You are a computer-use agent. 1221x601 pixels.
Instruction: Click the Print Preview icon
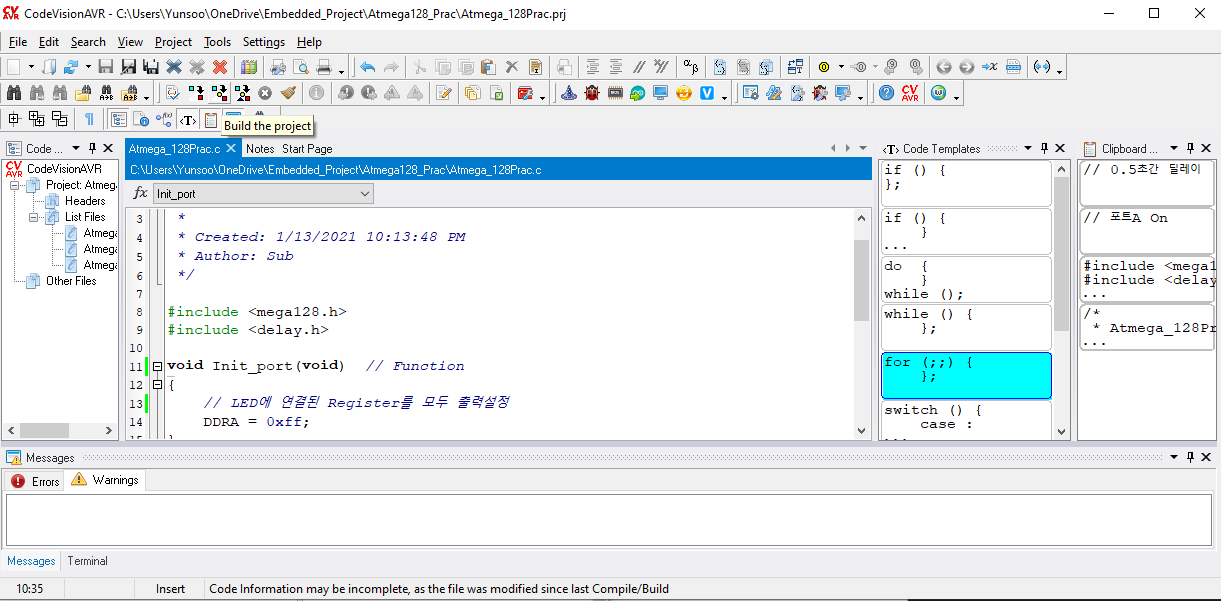pos(301,67)
